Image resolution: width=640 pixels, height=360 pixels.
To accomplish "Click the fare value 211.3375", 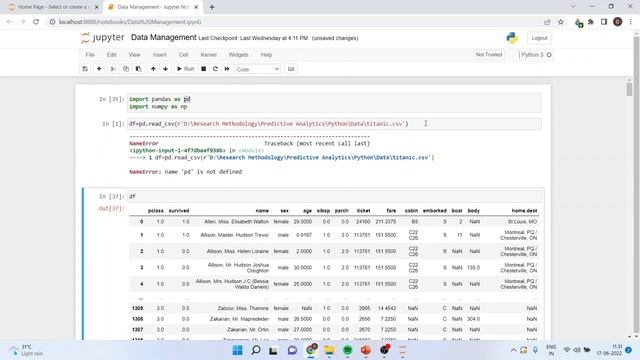I will pyautogui.click(x=386, y=222).
